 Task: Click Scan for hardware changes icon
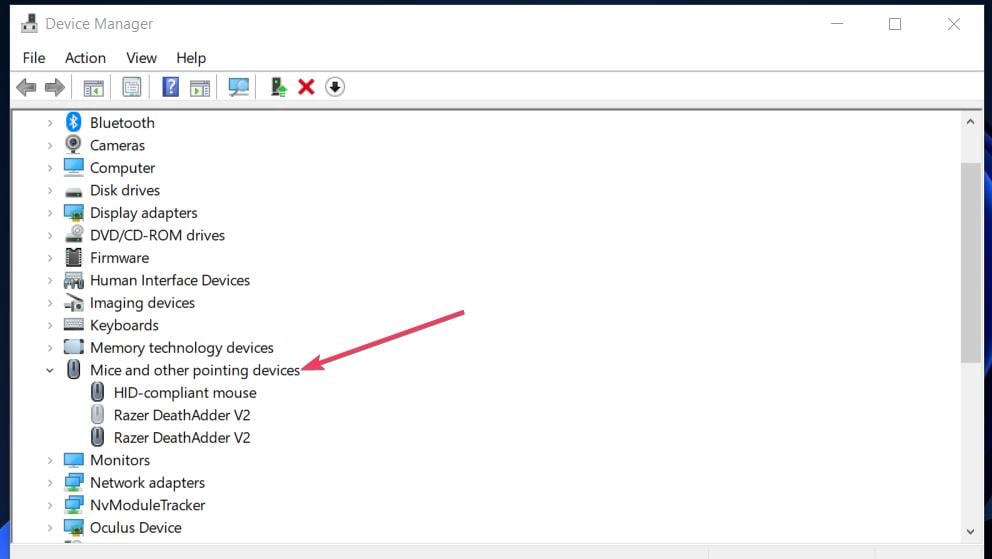point(239,87)
